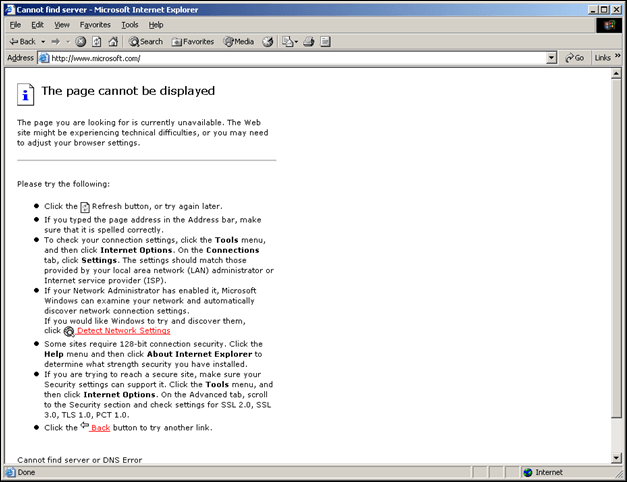Click the Back toolbar button
The height and width of the screenshot is (482, 627).
coord(22,42)
